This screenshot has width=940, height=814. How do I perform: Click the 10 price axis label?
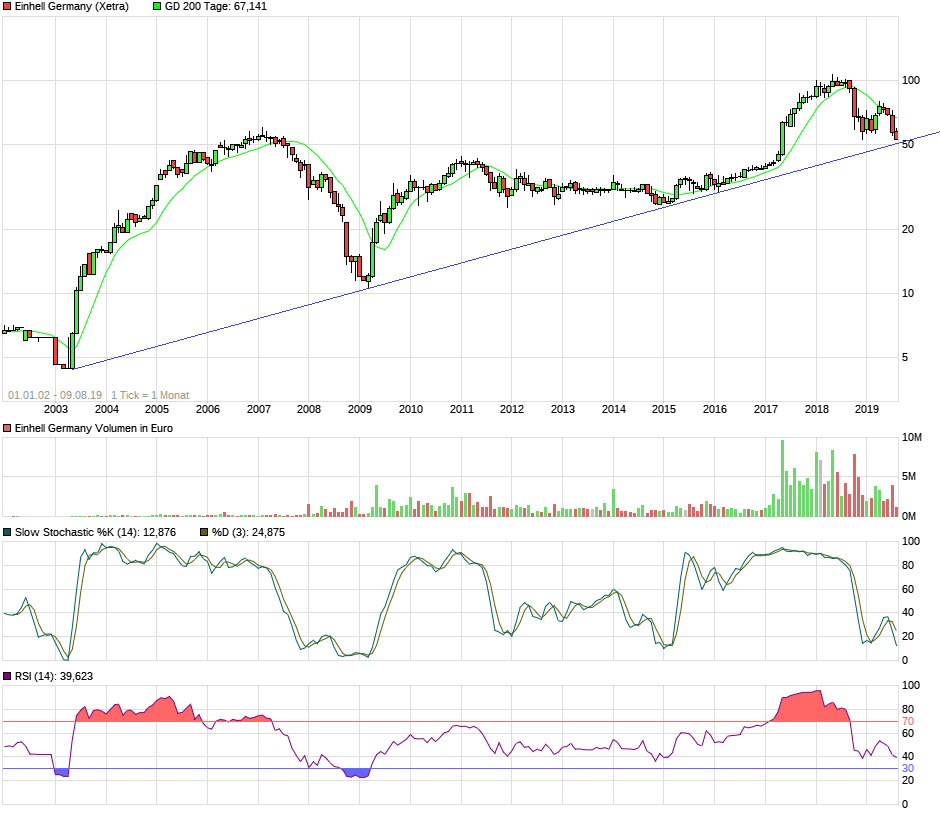908,294
